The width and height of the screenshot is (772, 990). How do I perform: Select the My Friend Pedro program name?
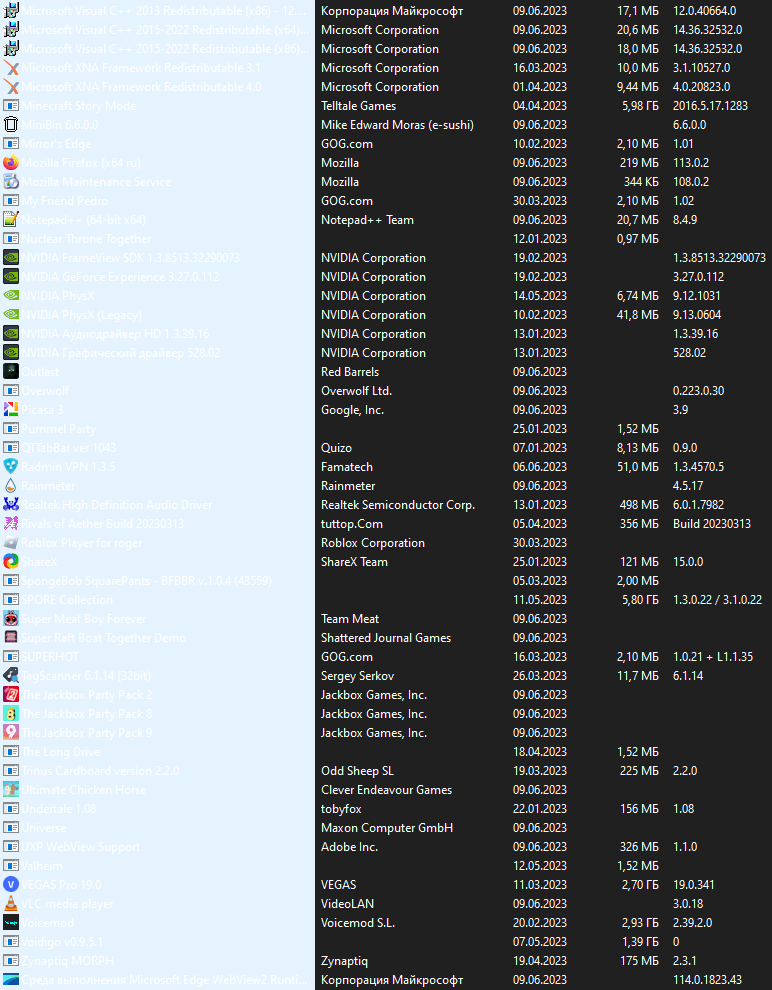tap(64, 201)
